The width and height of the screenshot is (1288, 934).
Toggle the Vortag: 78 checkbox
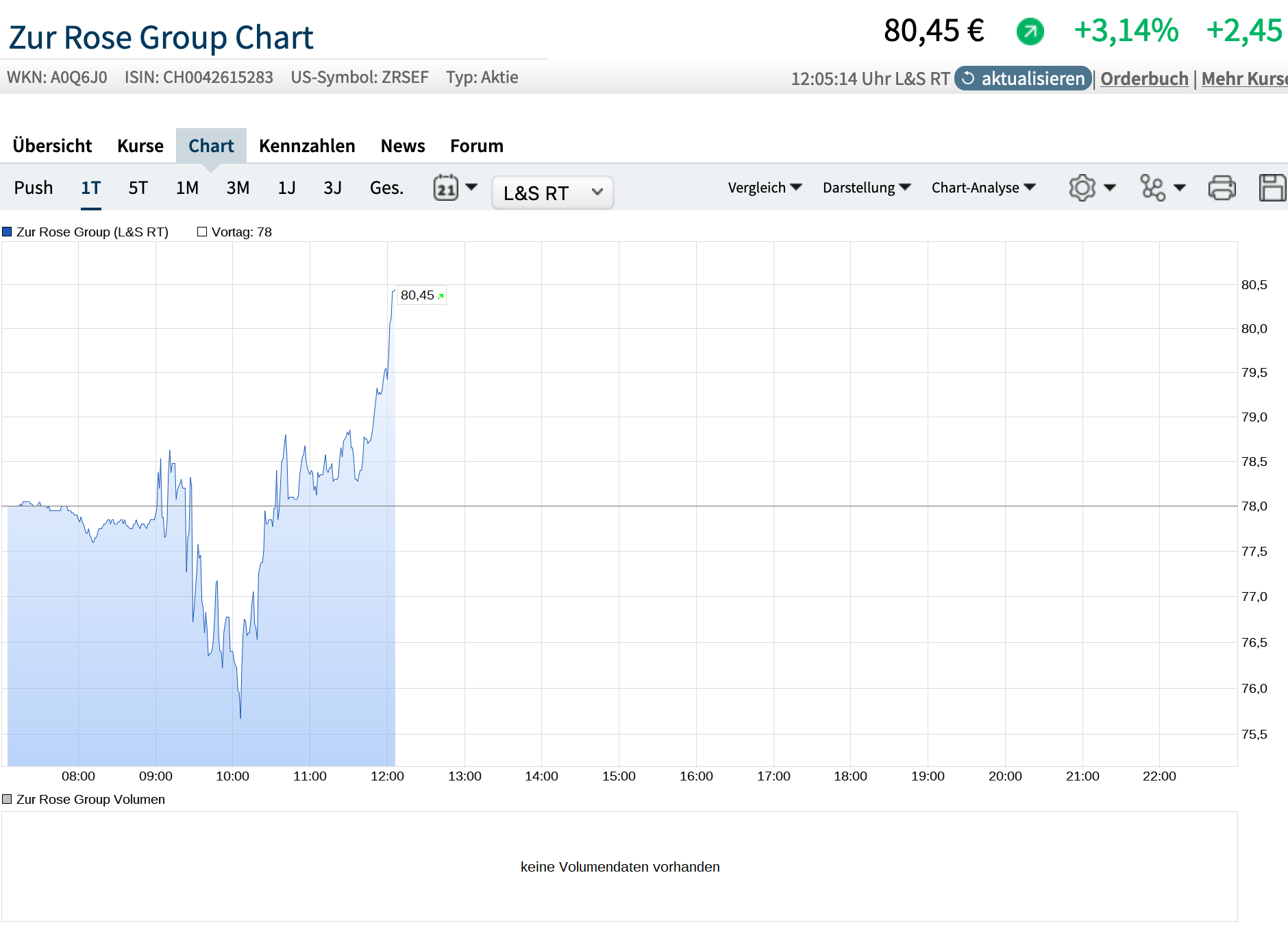pos(202,232)
